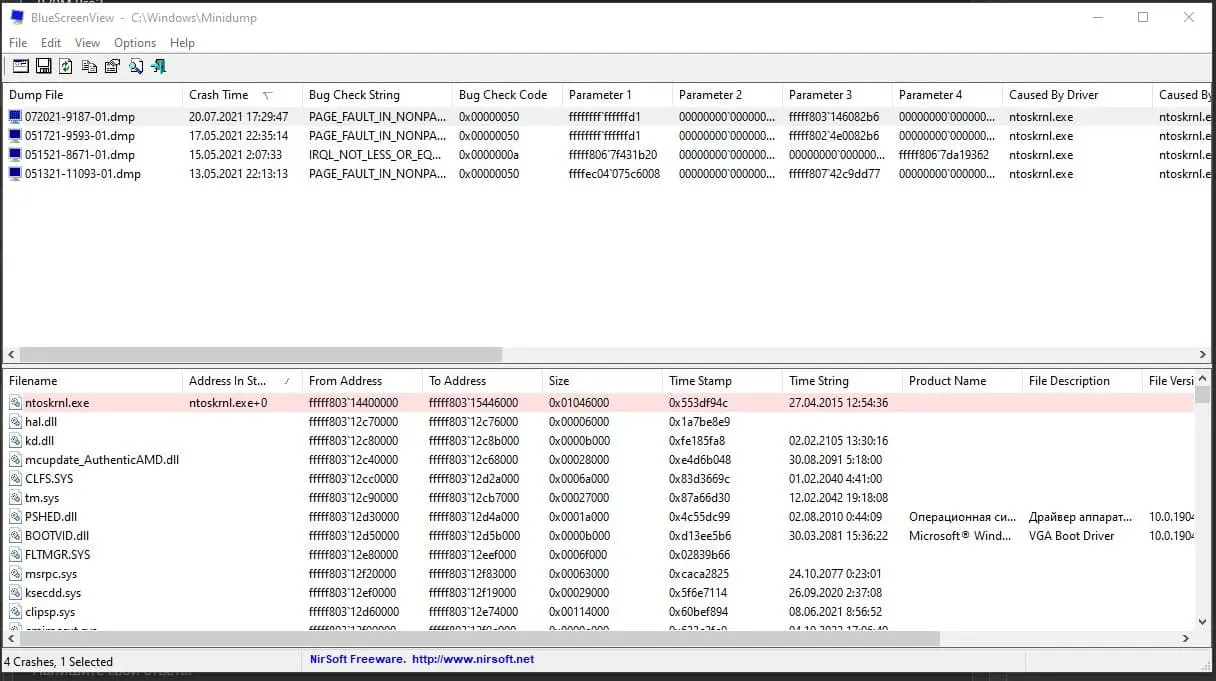Click upper pane horizontal scrollbar thumb
This screenshot has width=1216, height=681.
click(x=260, y=354)
